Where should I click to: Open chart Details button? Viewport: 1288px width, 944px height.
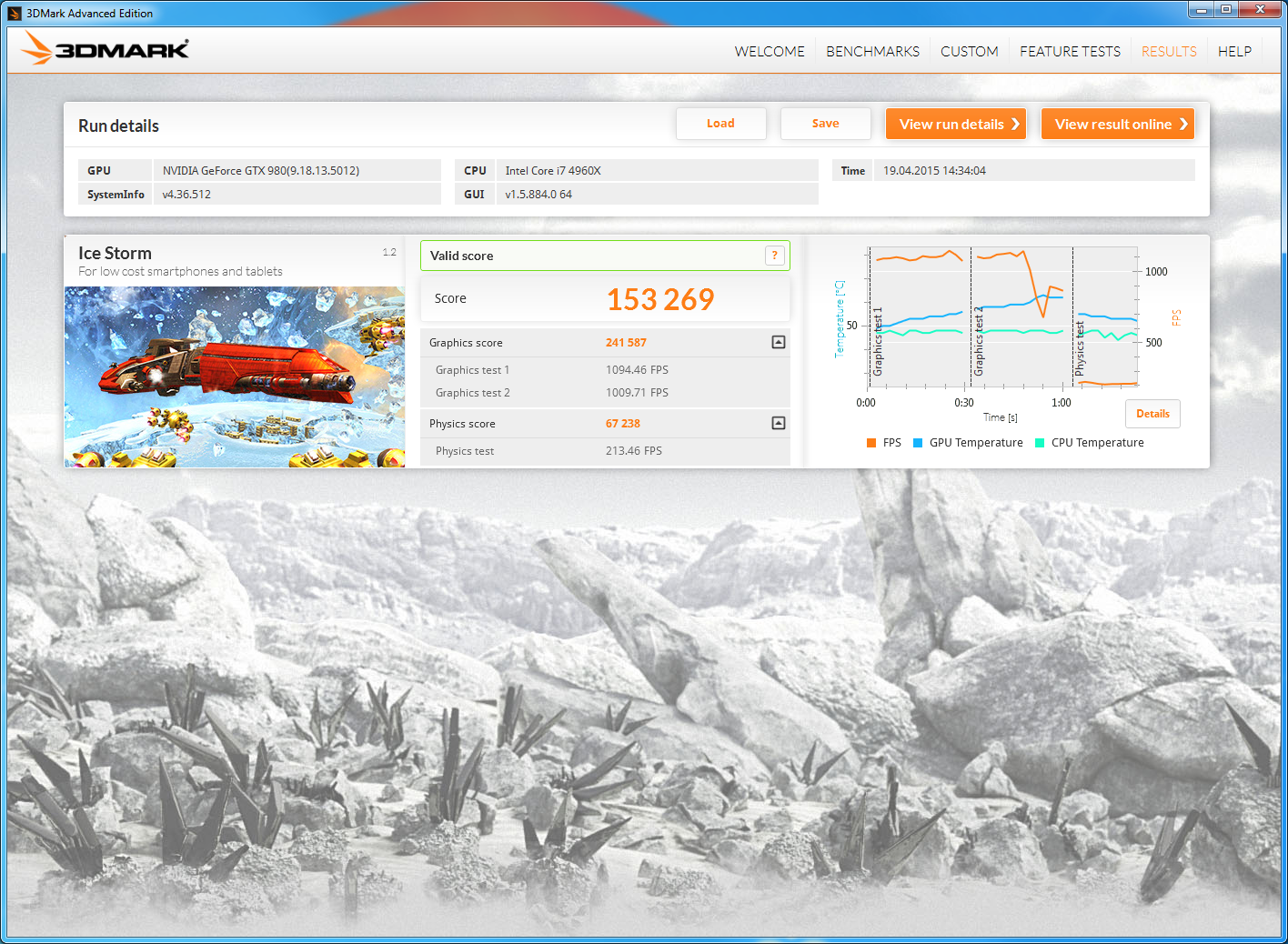[x=1152, y=414]
